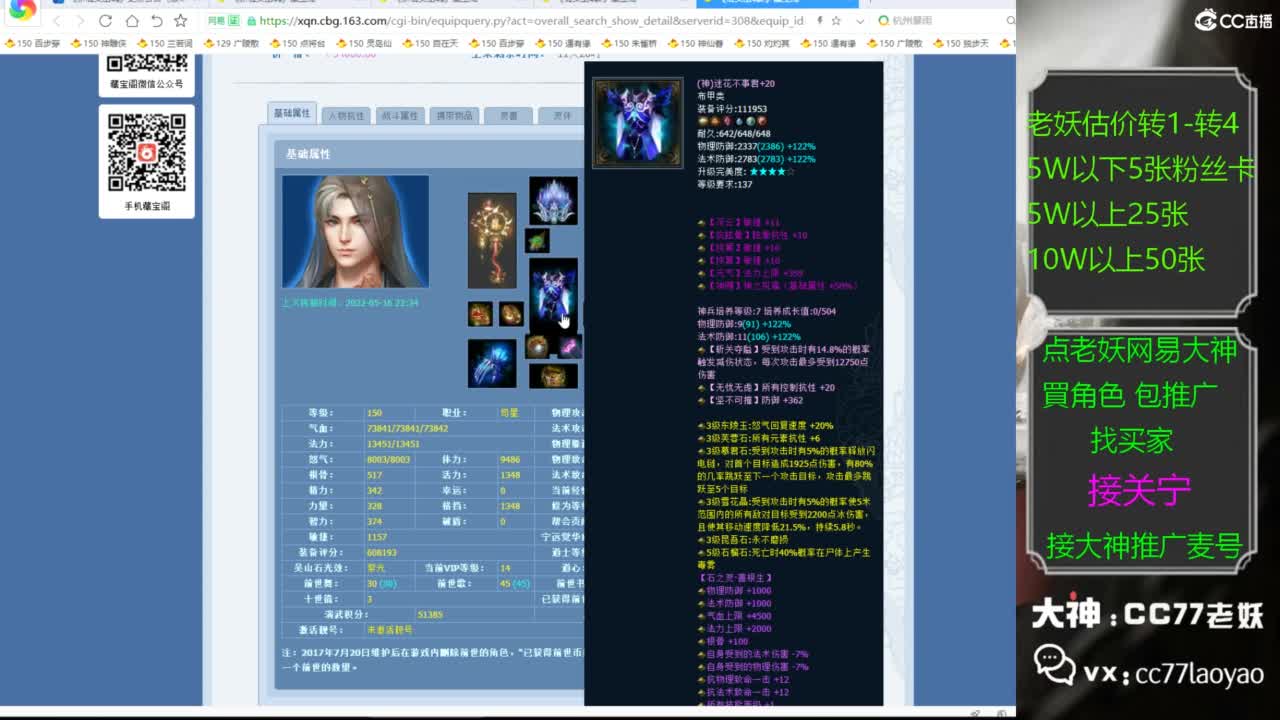Screen dimensions: 1280x720
Task: Click the 演武积分 value 51385
Action: (430, 614)
